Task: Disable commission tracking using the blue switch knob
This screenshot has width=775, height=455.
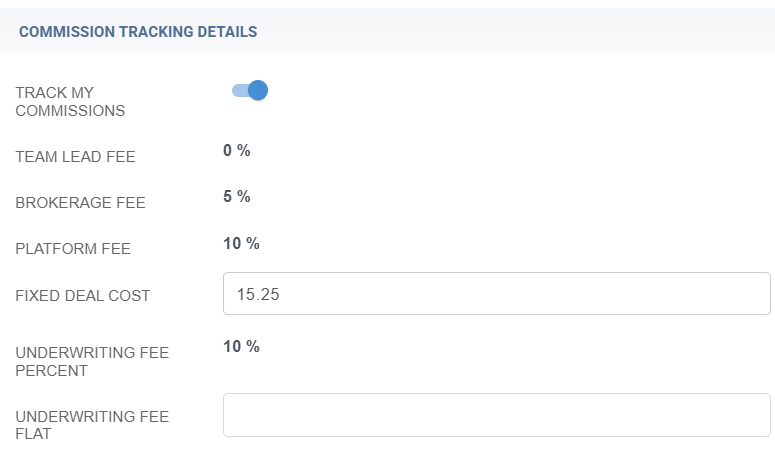Action: 258,91
